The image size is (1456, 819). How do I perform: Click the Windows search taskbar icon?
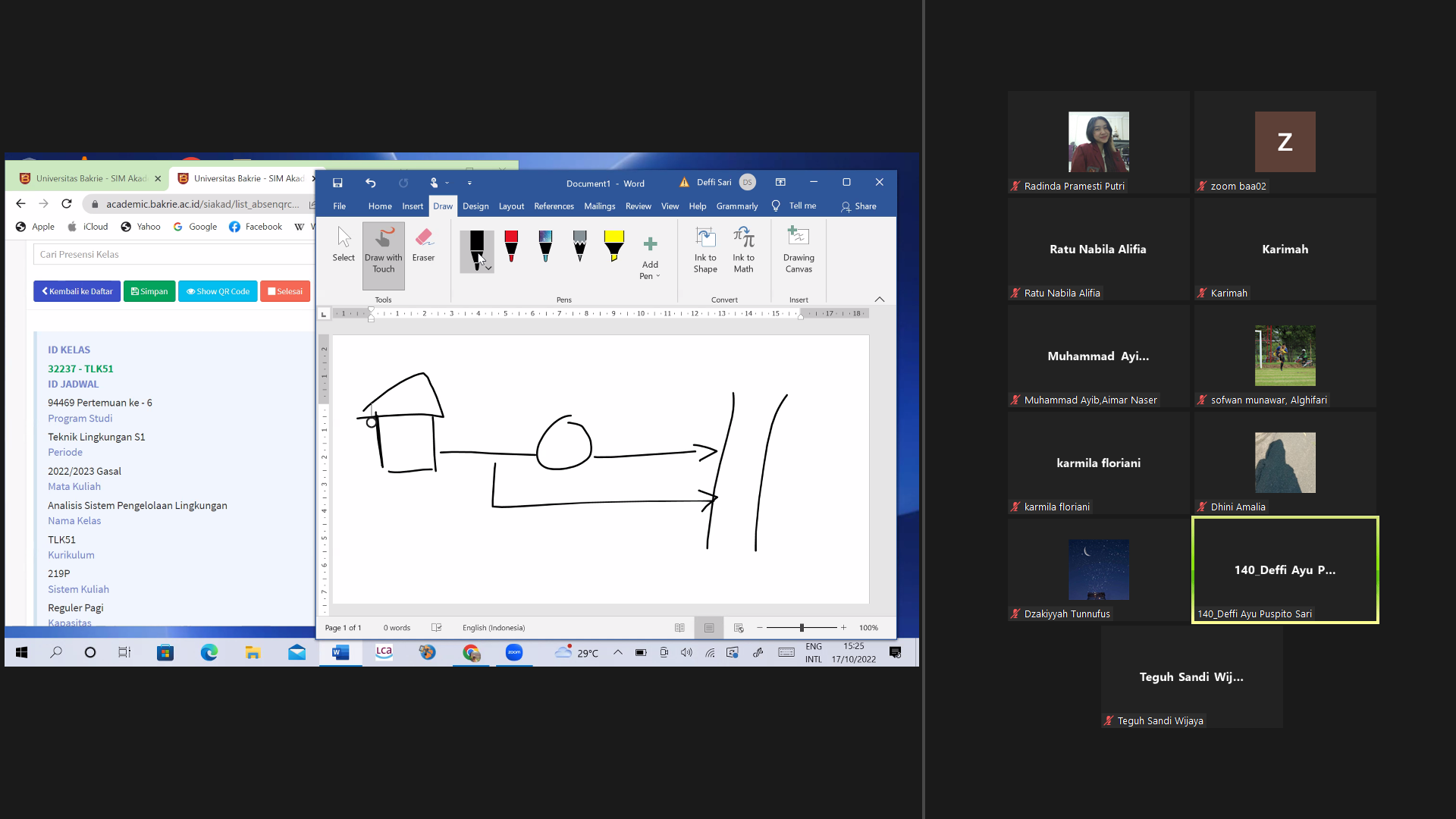(55, 652)
